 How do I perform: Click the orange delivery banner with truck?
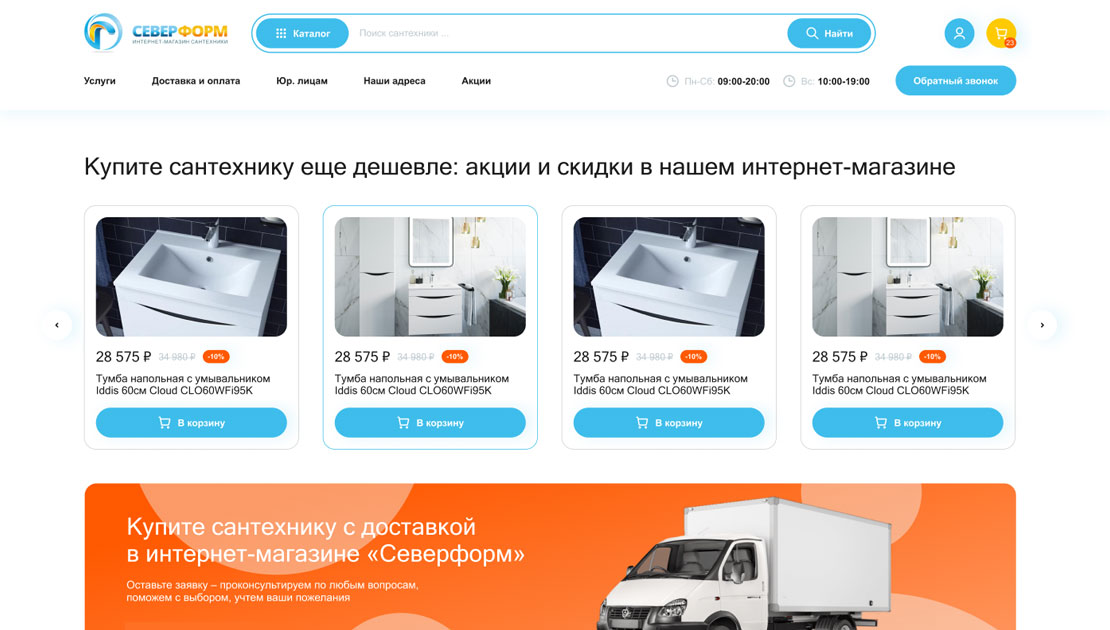point(550,556)
